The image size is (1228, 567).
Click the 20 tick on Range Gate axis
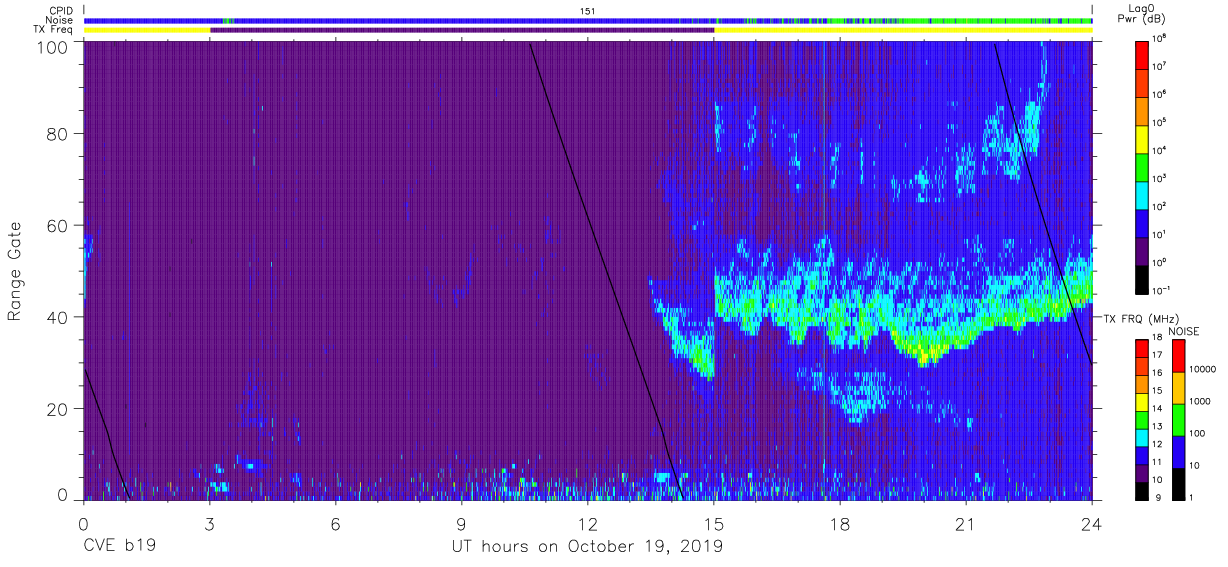pyautogui.click(x=57, y=408)
